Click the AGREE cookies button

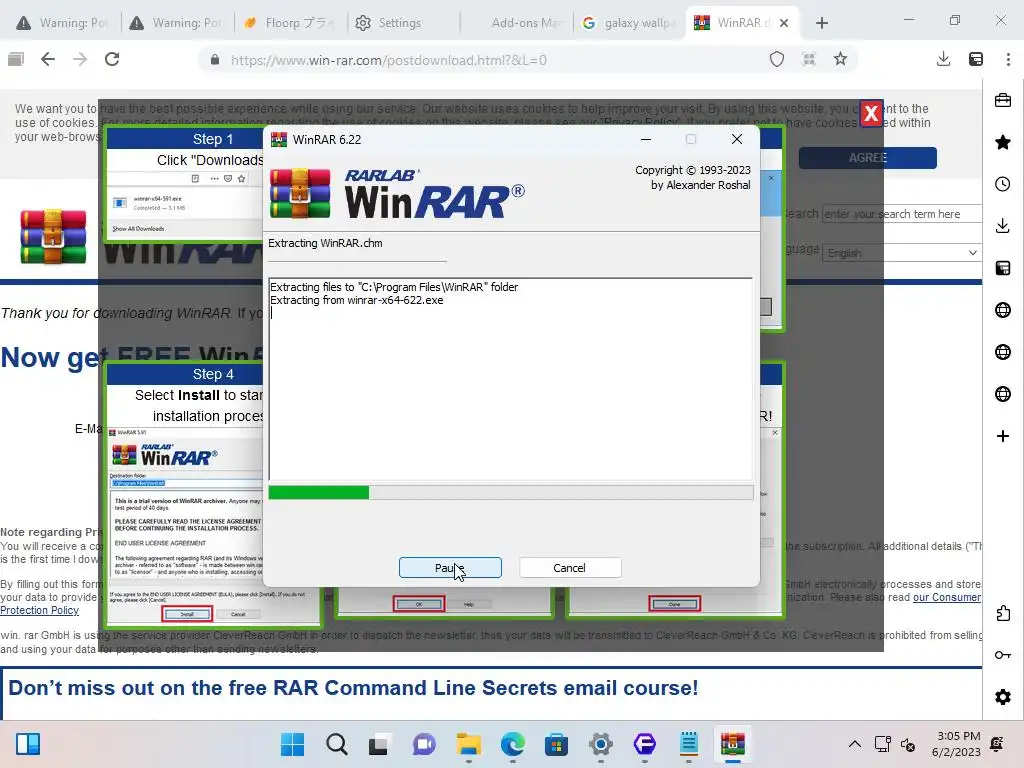867,157
